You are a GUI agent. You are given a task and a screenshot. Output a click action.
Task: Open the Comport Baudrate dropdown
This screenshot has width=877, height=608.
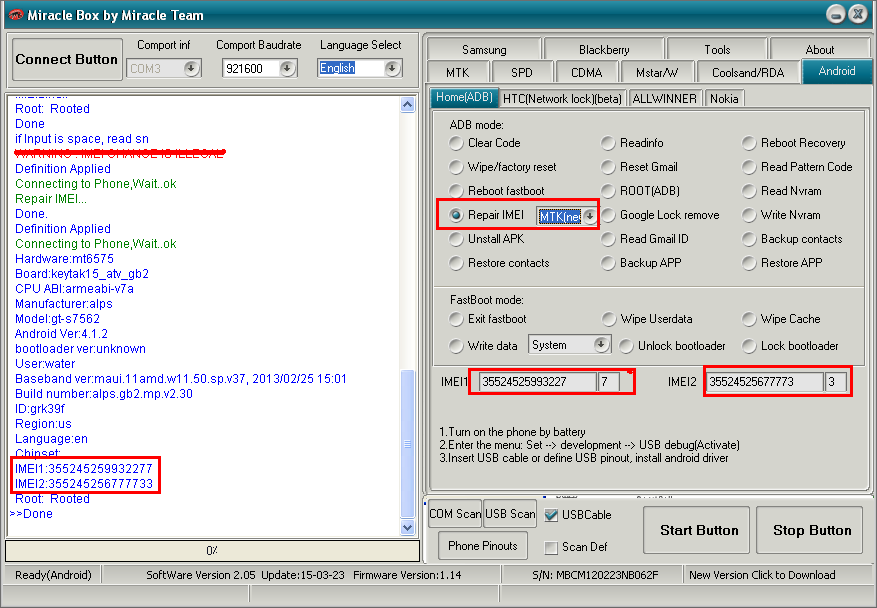[x=287, y=68]
